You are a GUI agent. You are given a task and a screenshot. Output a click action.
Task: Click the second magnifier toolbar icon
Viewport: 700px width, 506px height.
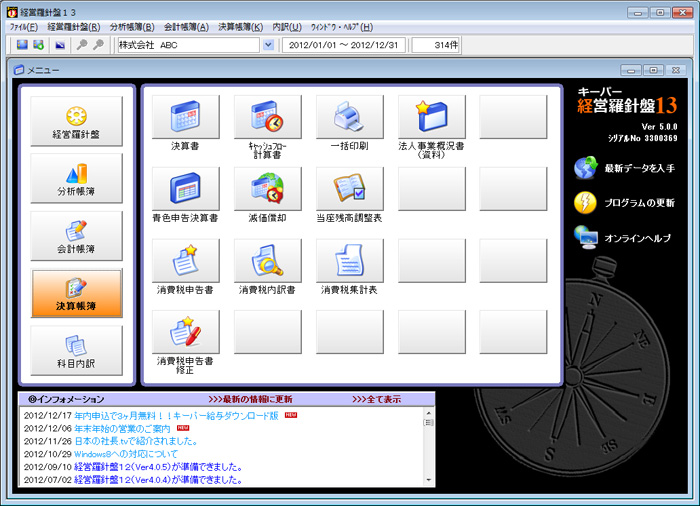(98, 45)
